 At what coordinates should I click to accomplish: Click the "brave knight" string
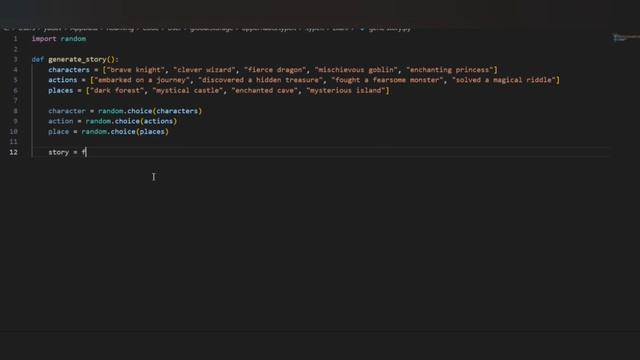(x=136, y=70)
